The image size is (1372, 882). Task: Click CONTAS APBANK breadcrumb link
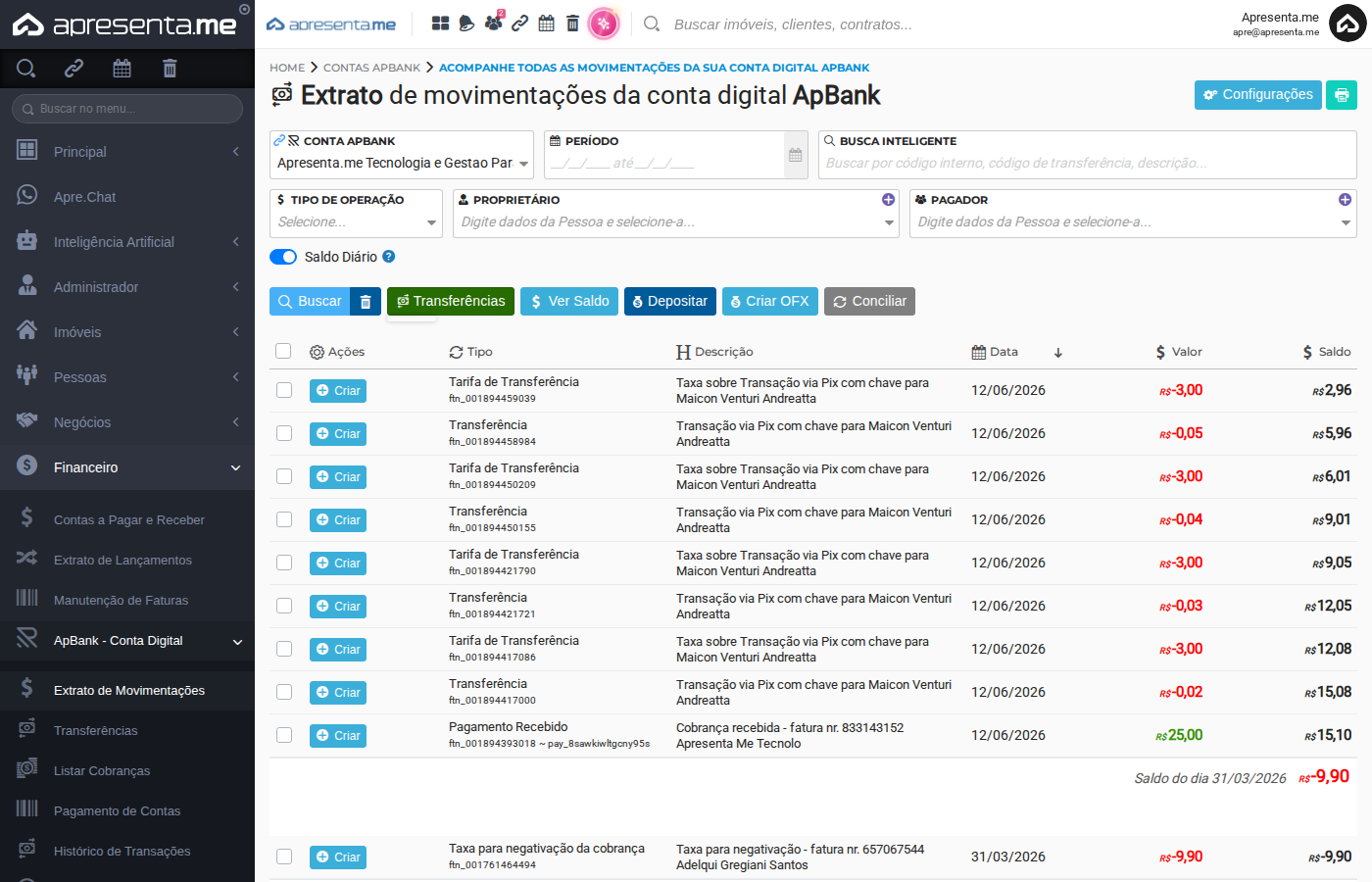(x=371, y=68)
